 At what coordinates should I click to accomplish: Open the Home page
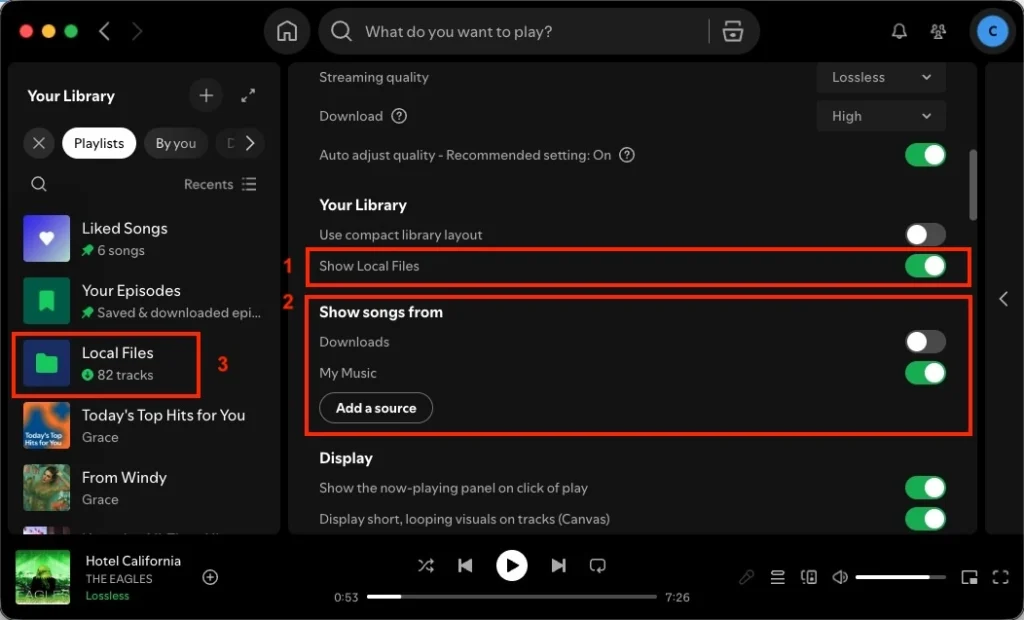tap(286, 31)
